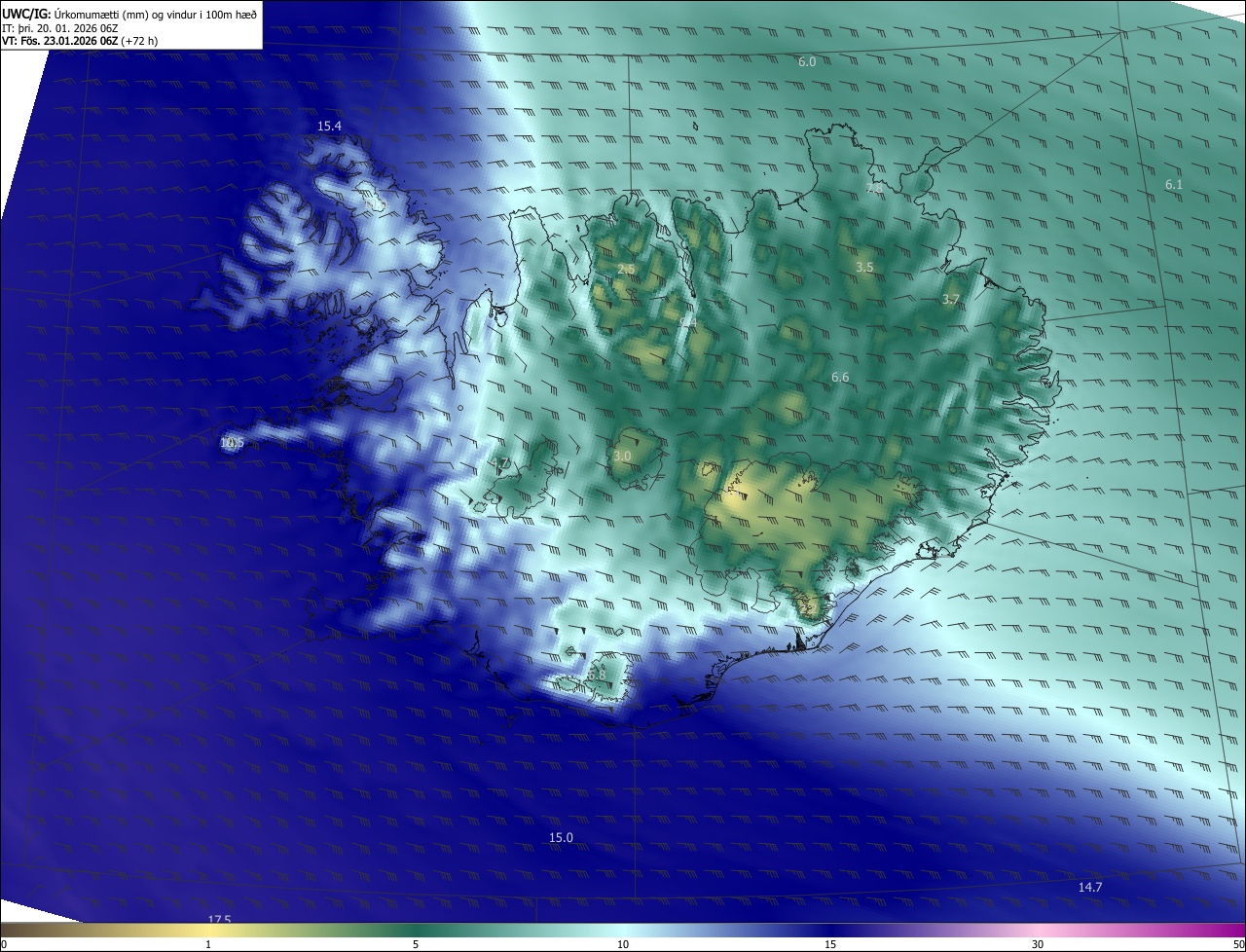
Task: Pick the 6.8 value label on the map
Action: [597, 675]
